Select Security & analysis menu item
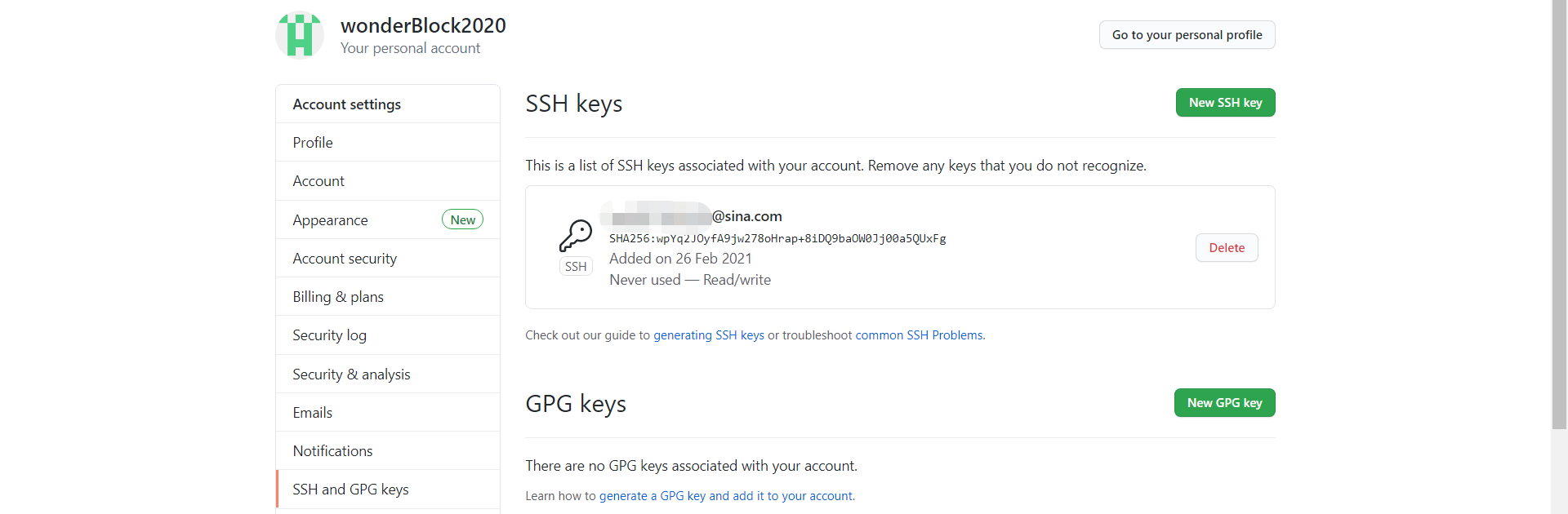This screenshot has width=1568, height=514. 351,374
